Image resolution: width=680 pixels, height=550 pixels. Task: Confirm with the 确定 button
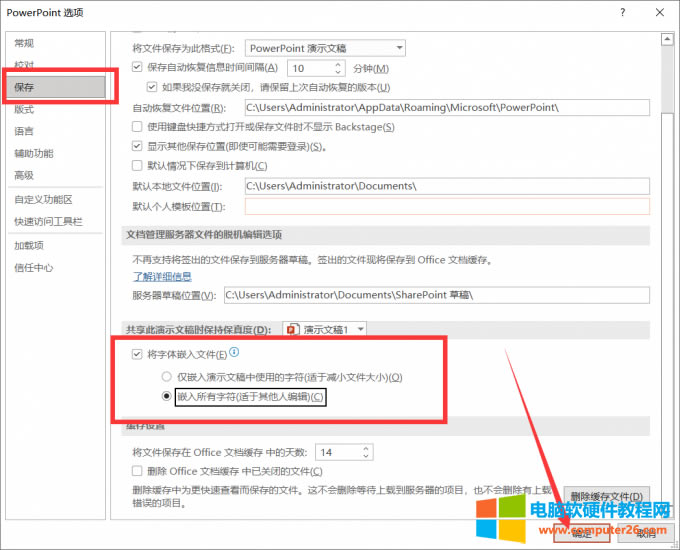(582, 533)
